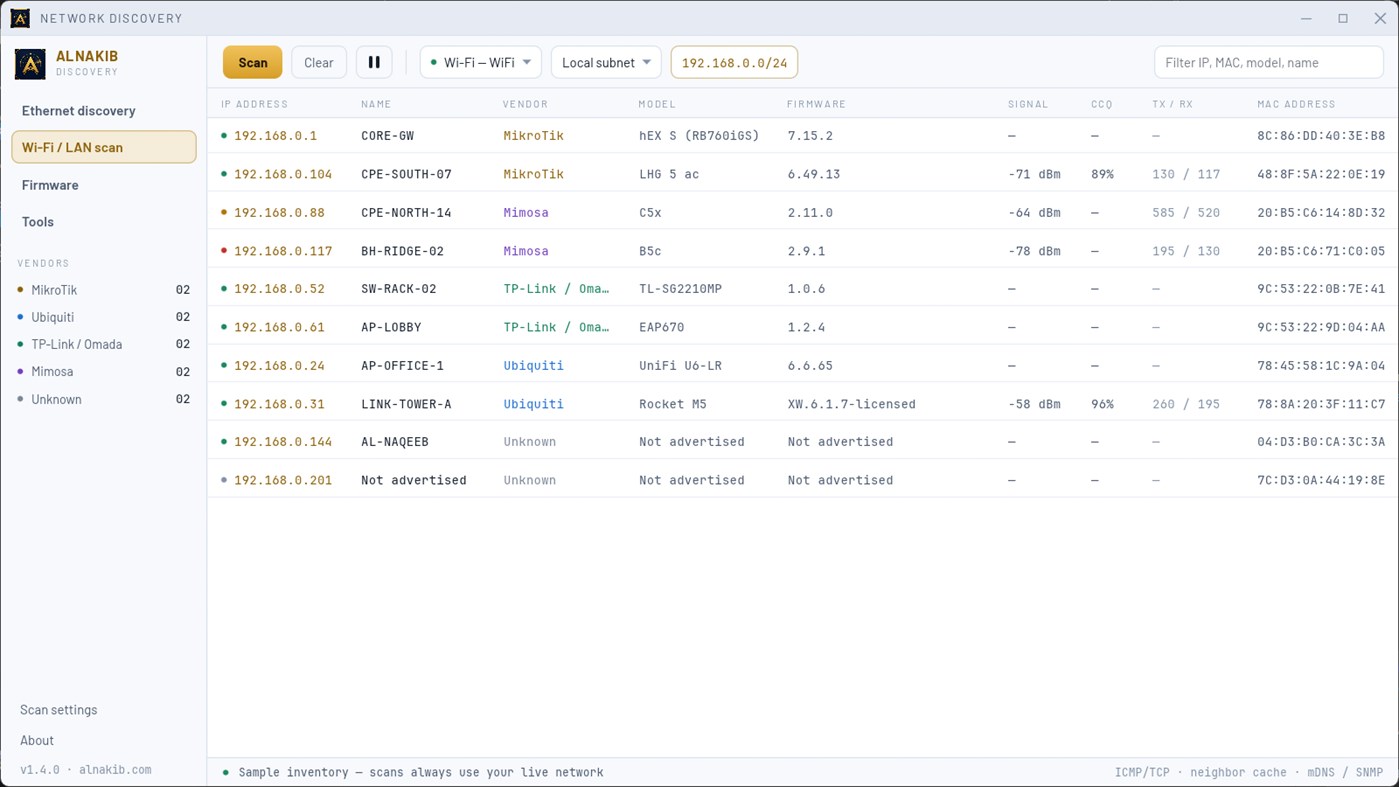This screenshot has height=787, width=1399.
Task: Click IP address 192.168.0.117
Action: pyautogui.click(x=283, y=251)
